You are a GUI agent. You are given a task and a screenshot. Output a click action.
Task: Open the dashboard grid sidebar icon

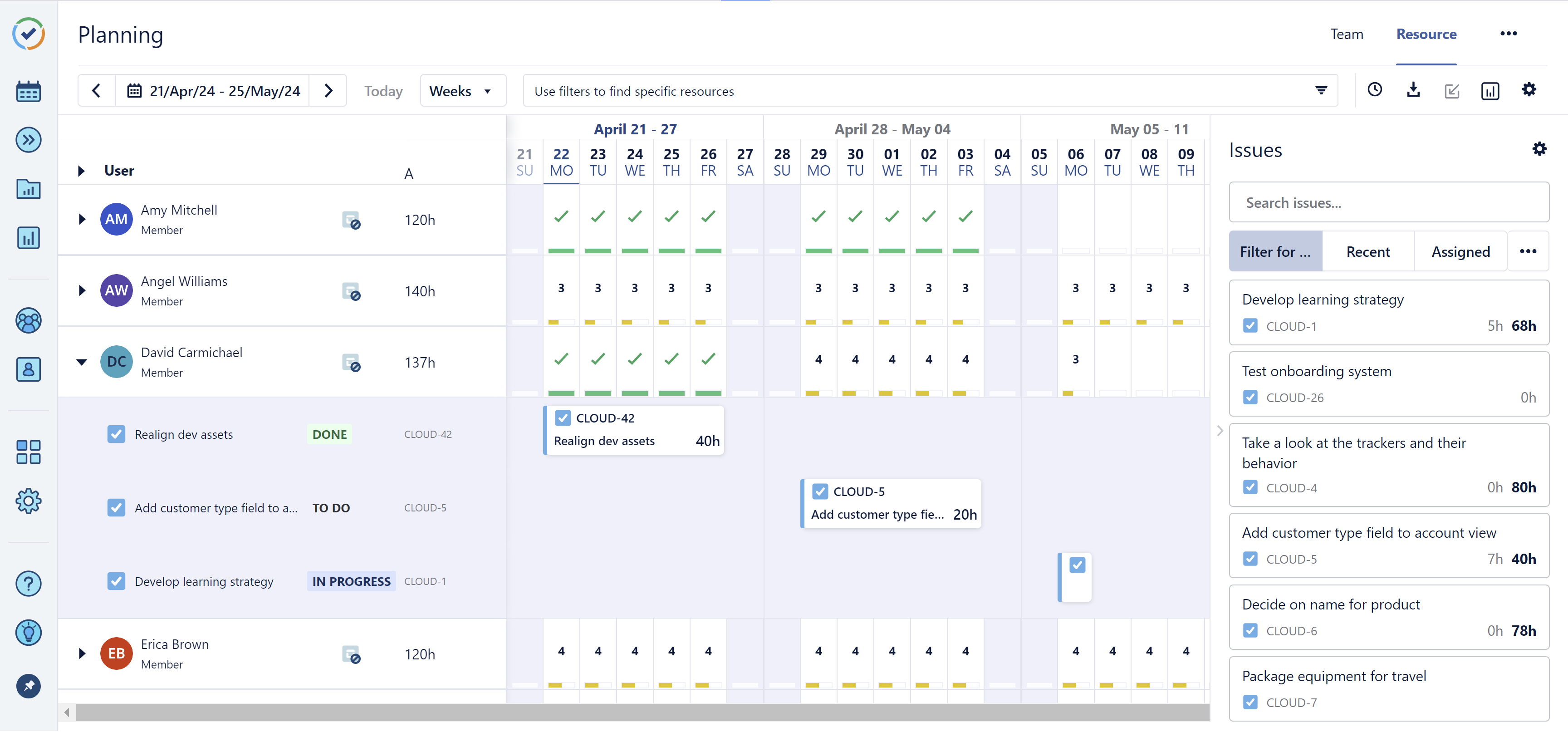(29, 452)
